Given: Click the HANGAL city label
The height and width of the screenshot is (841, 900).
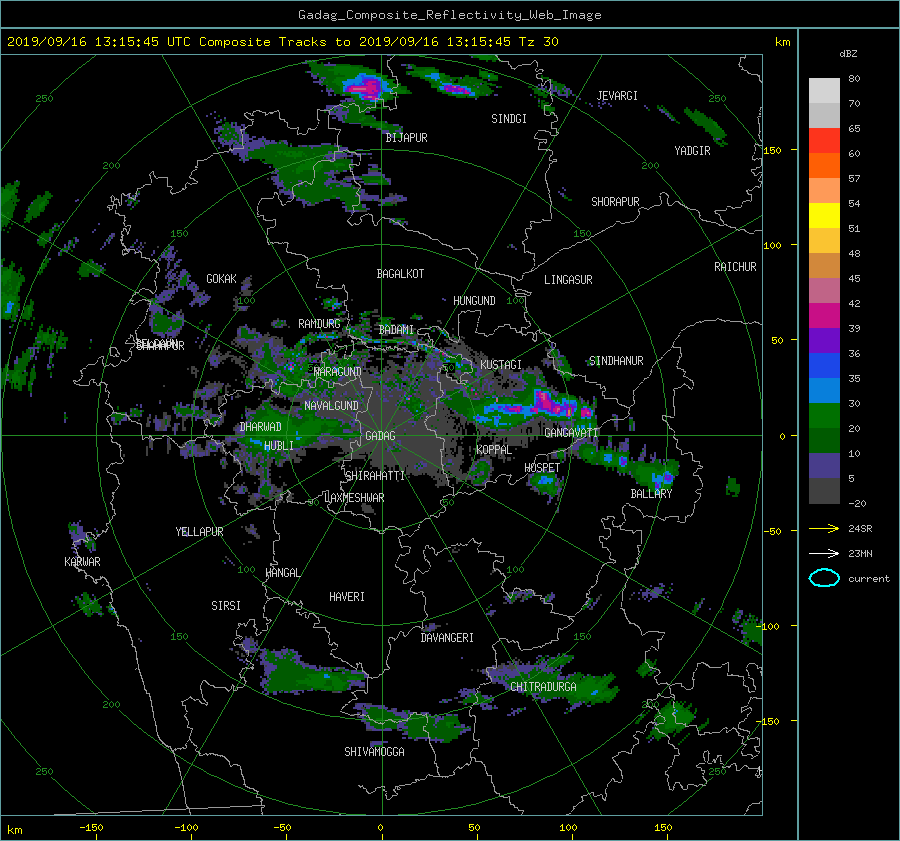Looking at the screenshot, I should click(x=283, y=573).
